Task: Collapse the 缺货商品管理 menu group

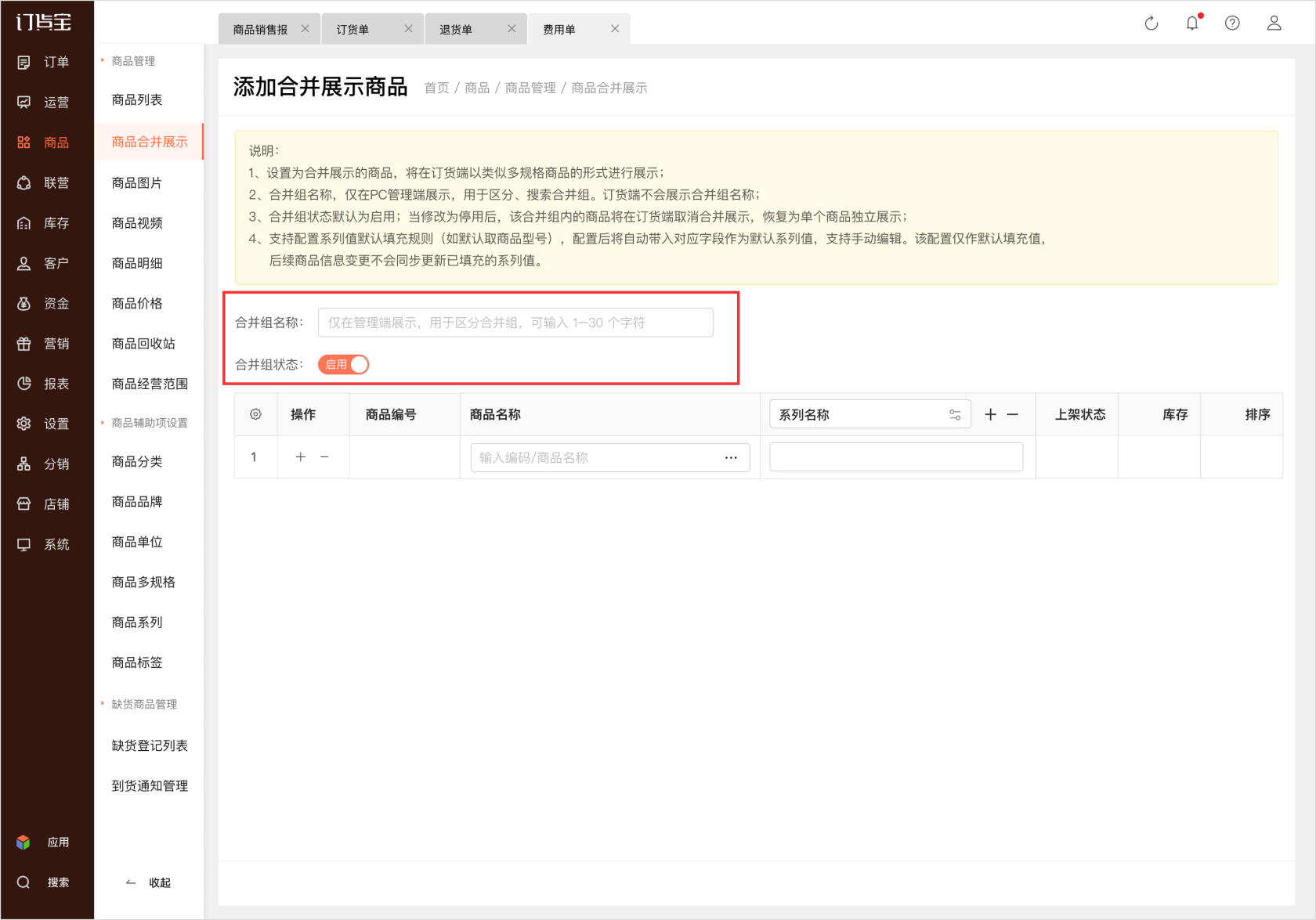Action: click(144, 704)
